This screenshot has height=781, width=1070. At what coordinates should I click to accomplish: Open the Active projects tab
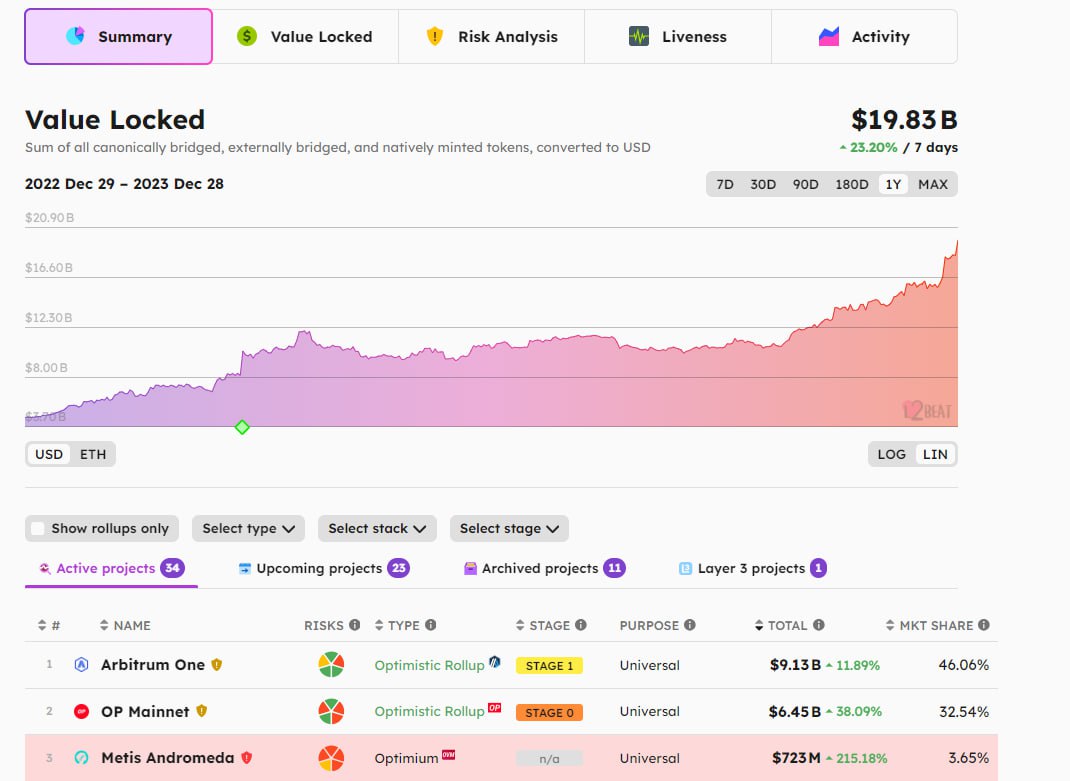(x=111, y=569)
